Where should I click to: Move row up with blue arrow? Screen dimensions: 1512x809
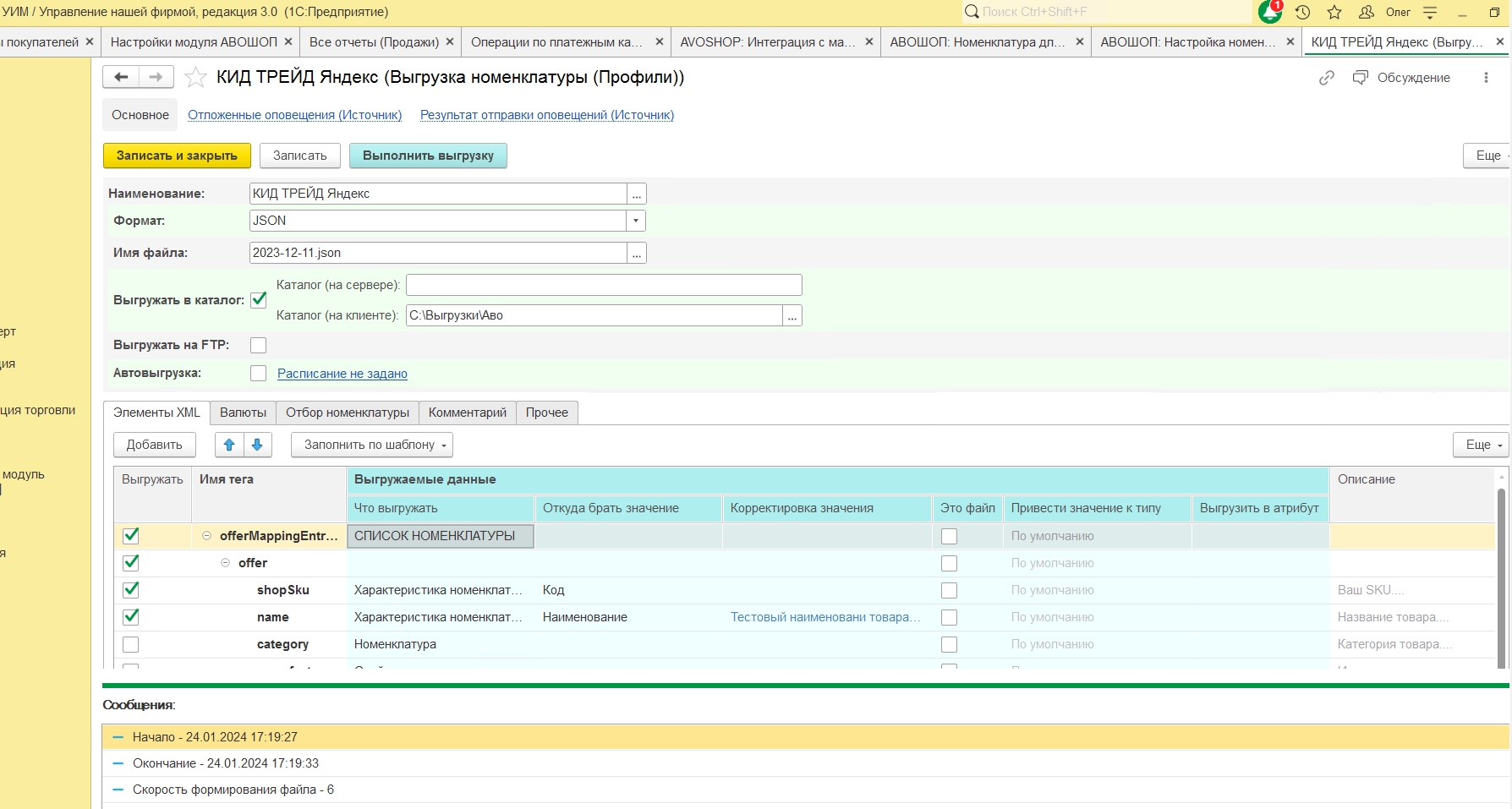[229, 445]
